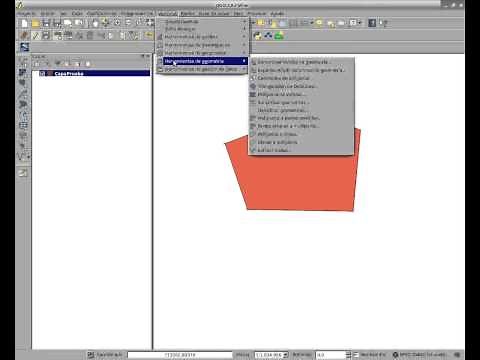Screen dimensions: 480x360
Task: Click the blue nodes plugin icon
Action: (x=268, y=36)
